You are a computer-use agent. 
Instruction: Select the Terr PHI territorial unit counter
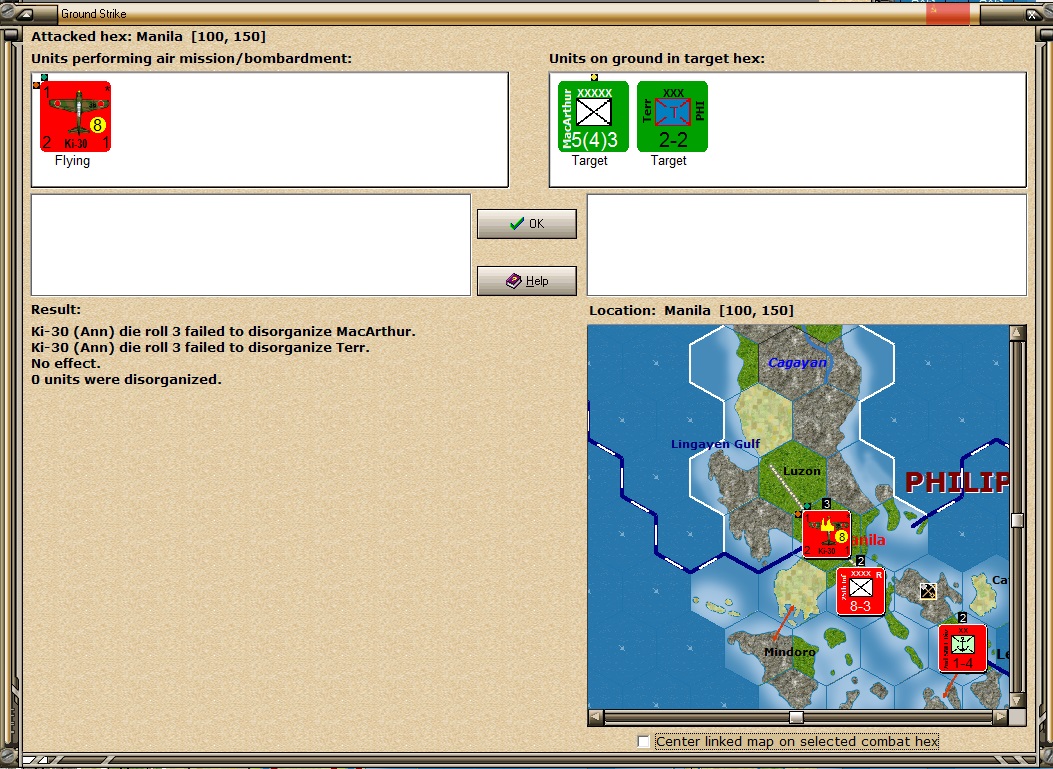tap(672, 116)
